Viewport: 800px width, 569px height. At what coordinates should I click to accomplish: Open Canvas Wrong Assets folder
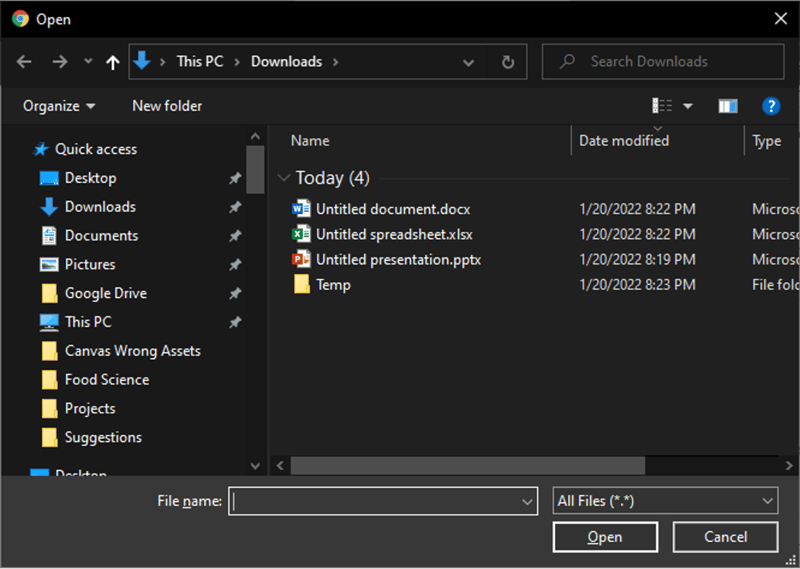pyautogui.click(x=133, y=351)
